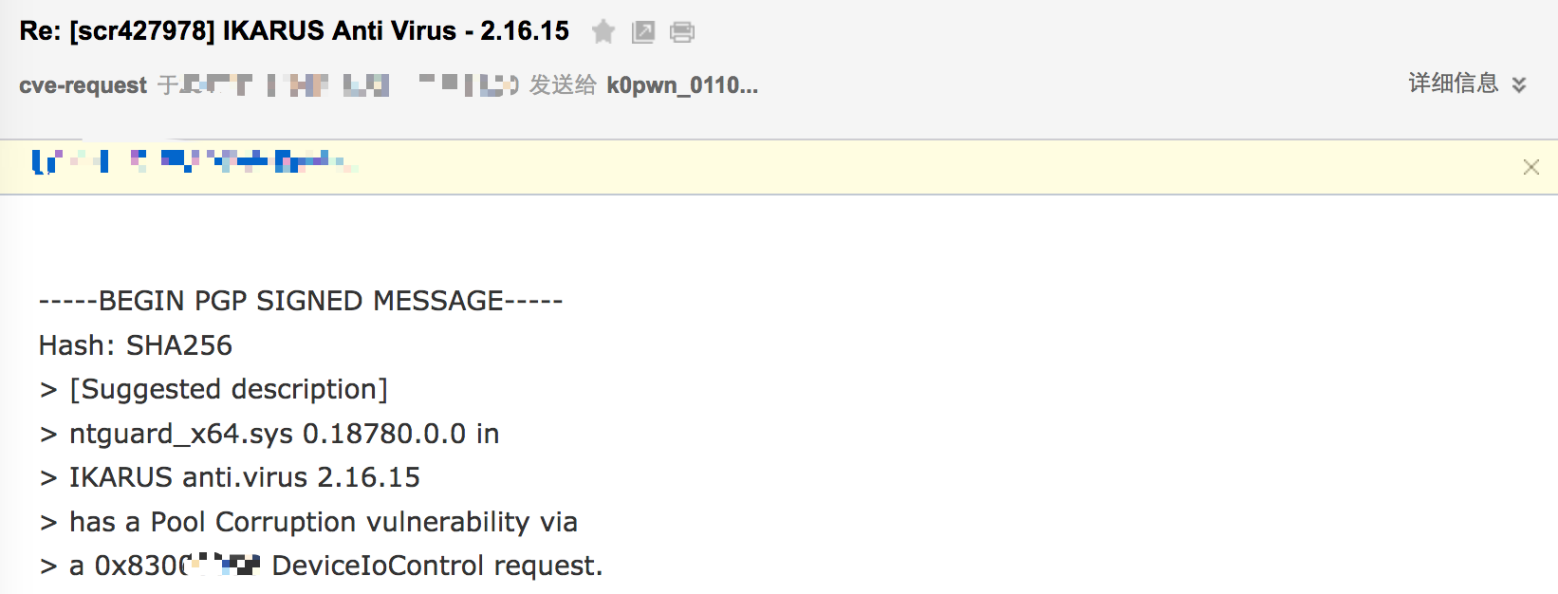
Task: Click the recipient k0pwn_0110...
Action: 682,86
